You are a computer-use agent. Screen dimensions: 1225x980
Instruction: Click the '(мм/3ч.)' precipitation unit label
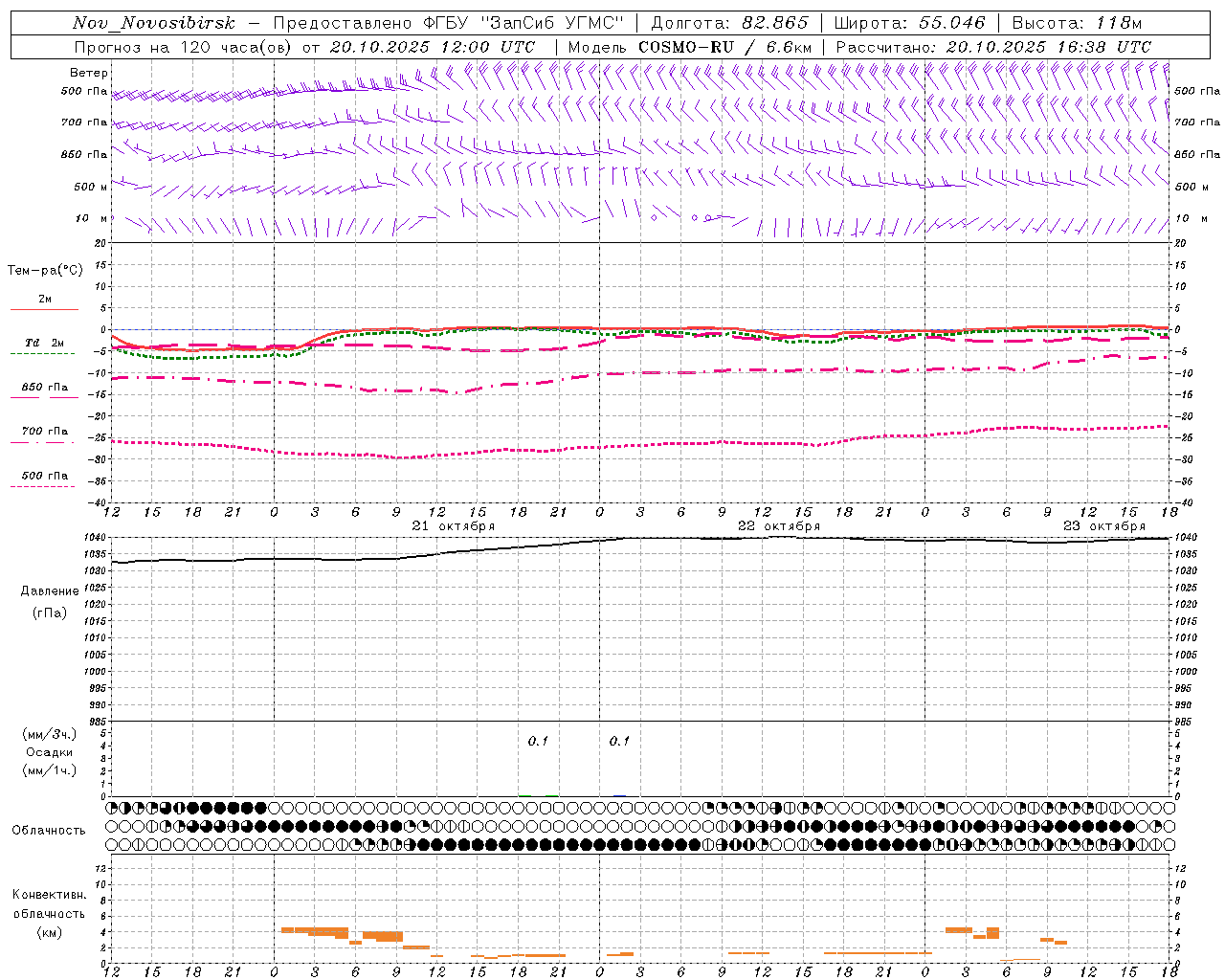50,734
